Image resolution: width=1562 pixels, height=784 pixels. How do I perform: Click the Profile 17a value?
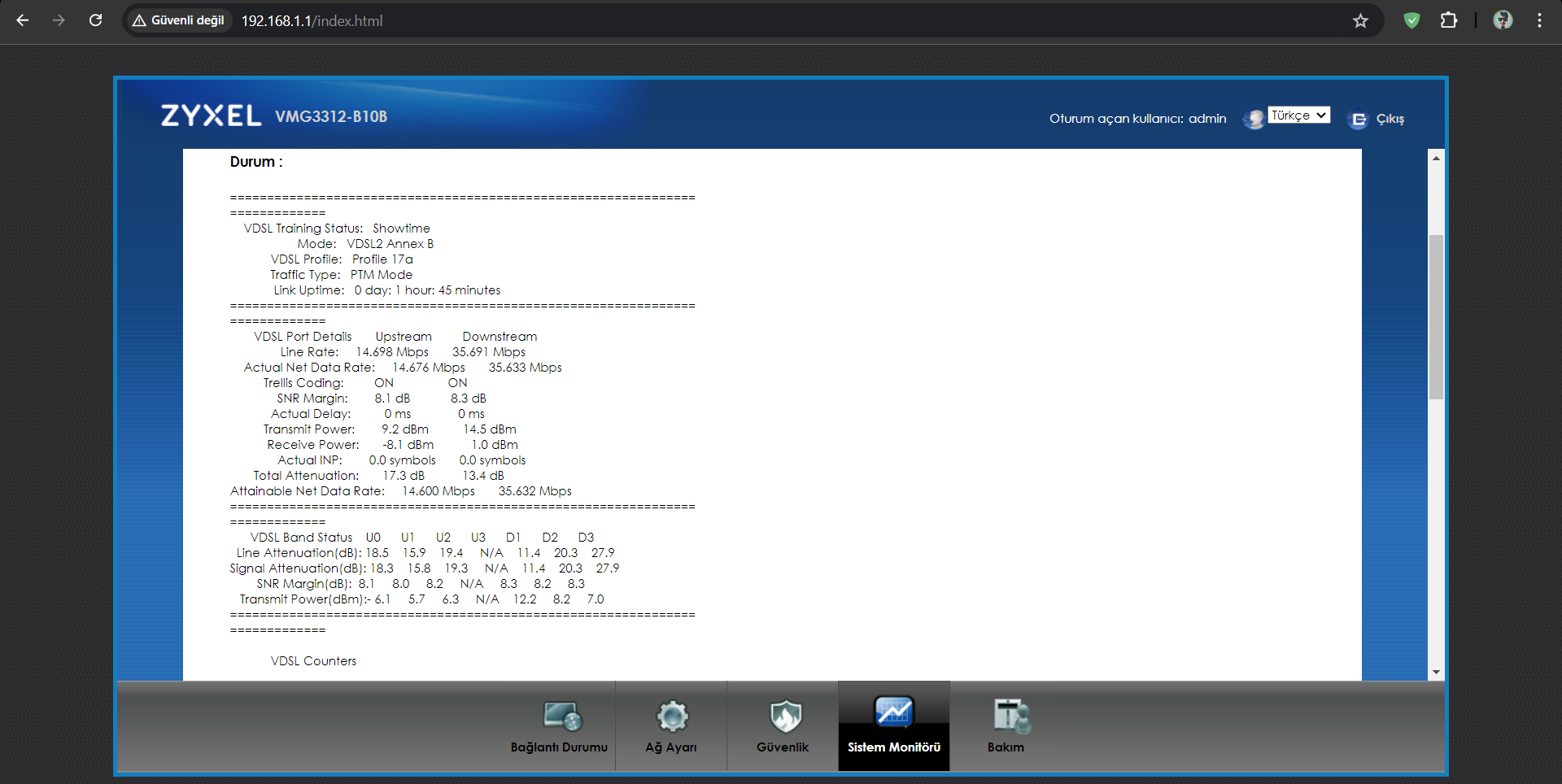point(382,259)
